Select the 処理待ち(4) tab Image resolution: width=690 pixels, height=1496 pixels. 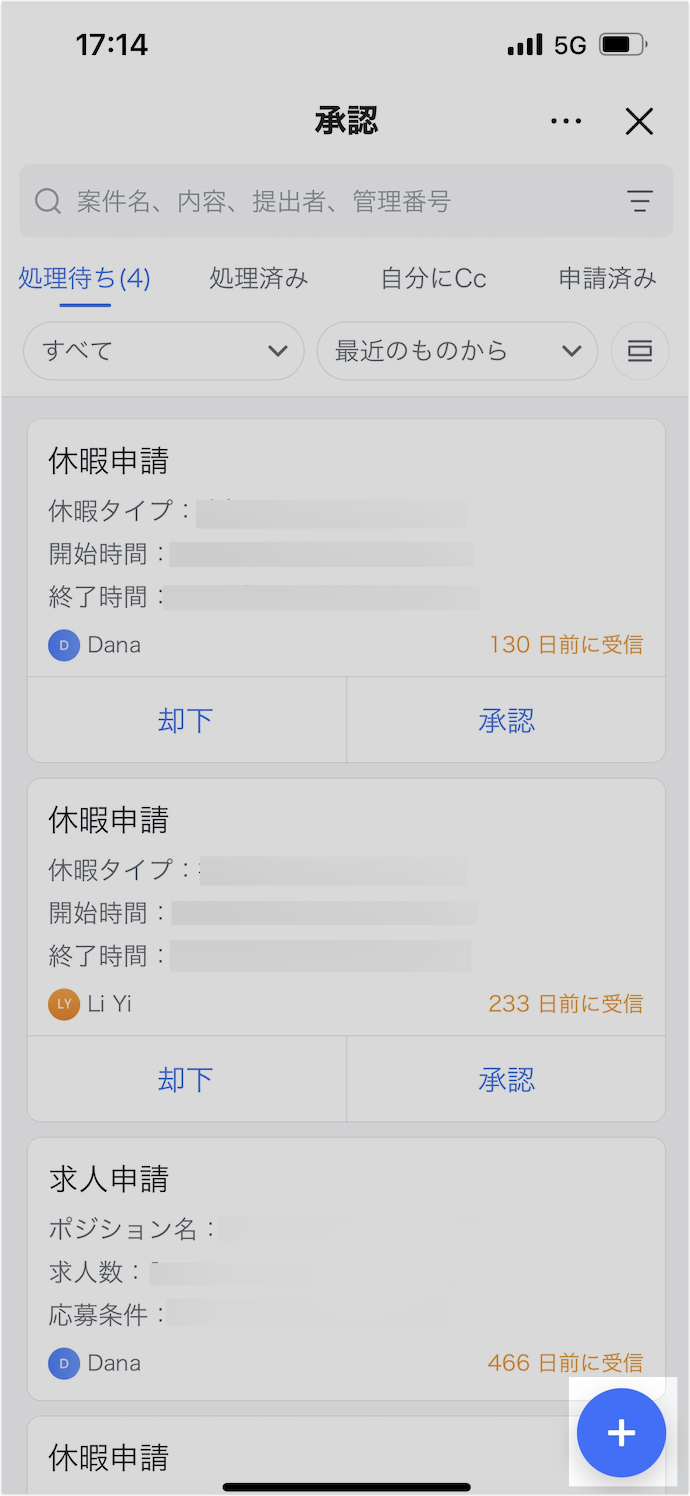pos(84,279)
